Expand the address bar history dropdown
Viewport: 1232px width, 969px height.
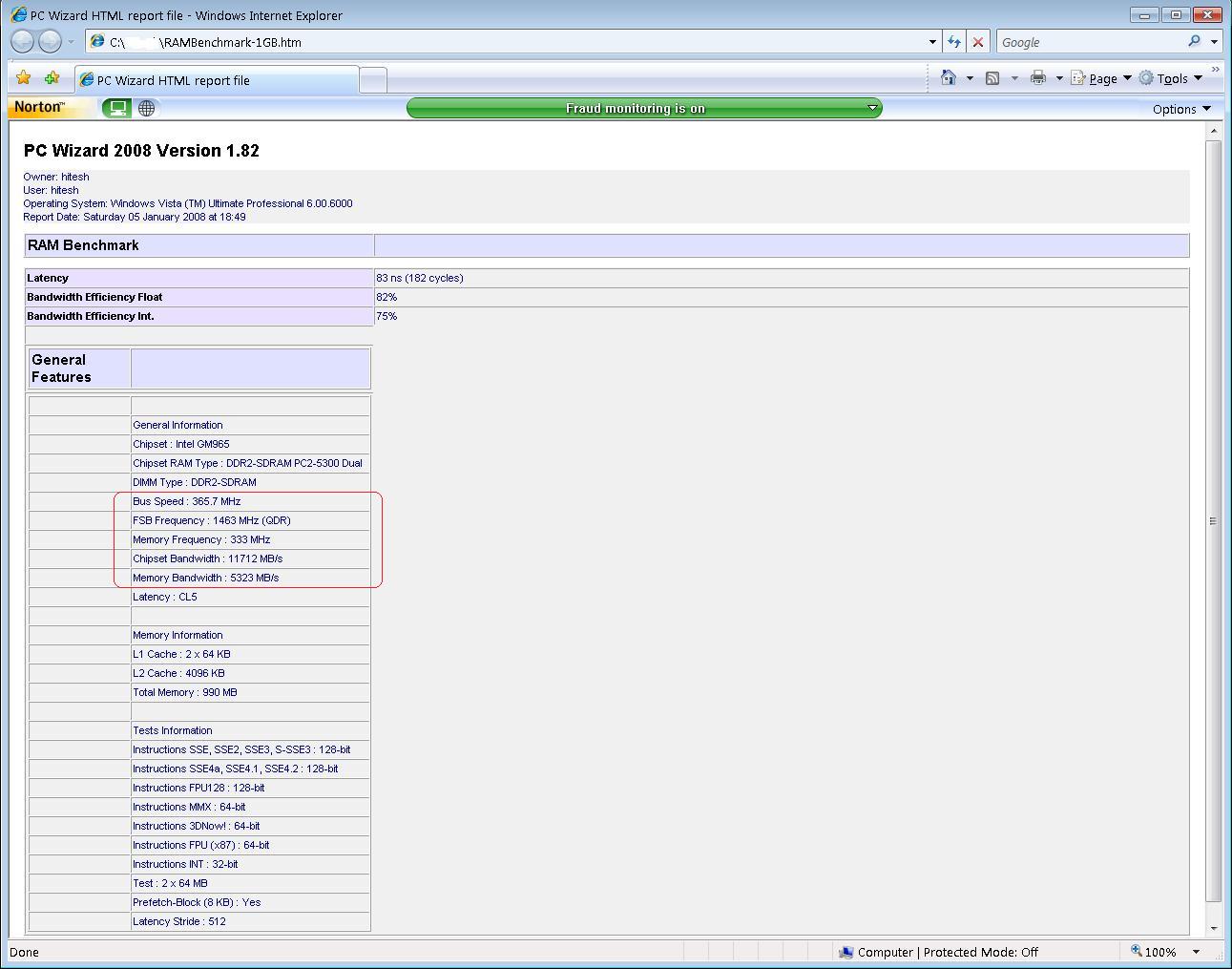932,42
